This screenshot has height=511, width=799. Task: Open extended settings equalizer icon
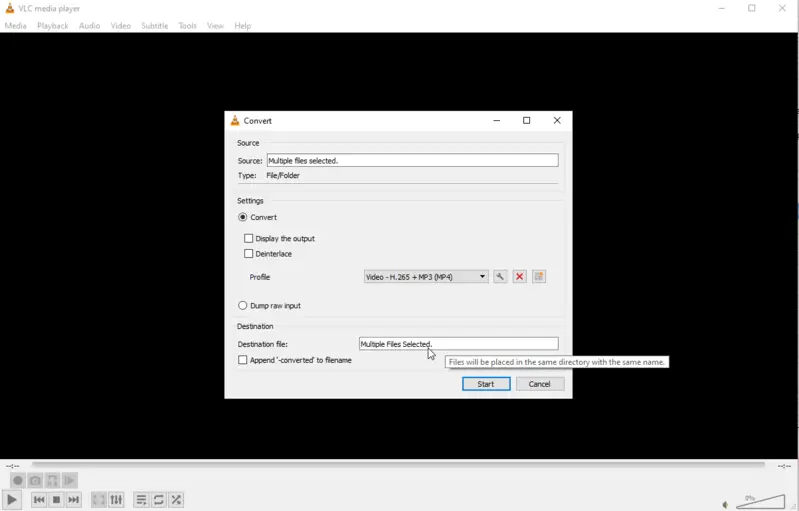116,500
